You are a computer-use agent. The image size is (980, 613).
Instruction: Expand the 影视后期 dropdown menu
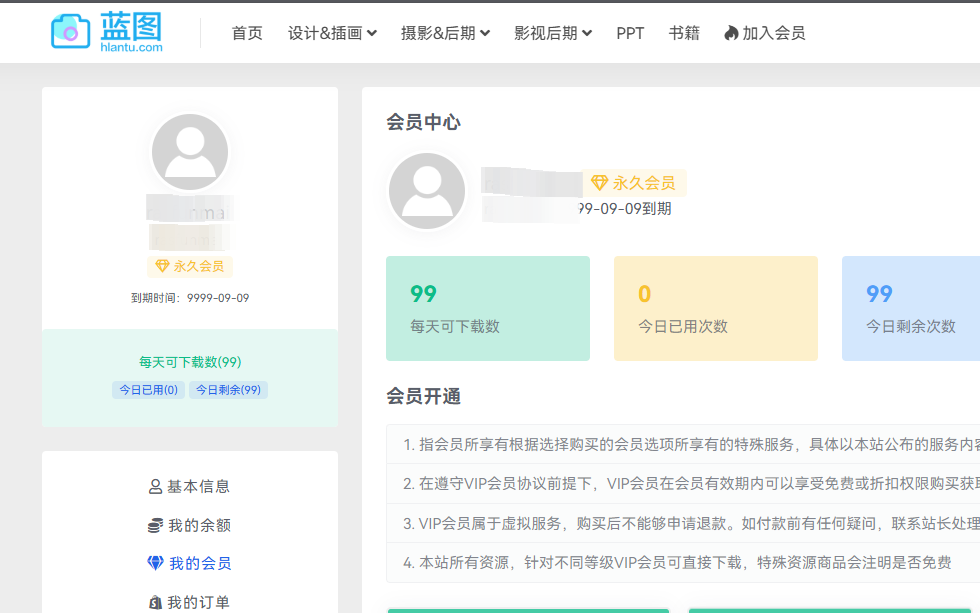552,33
